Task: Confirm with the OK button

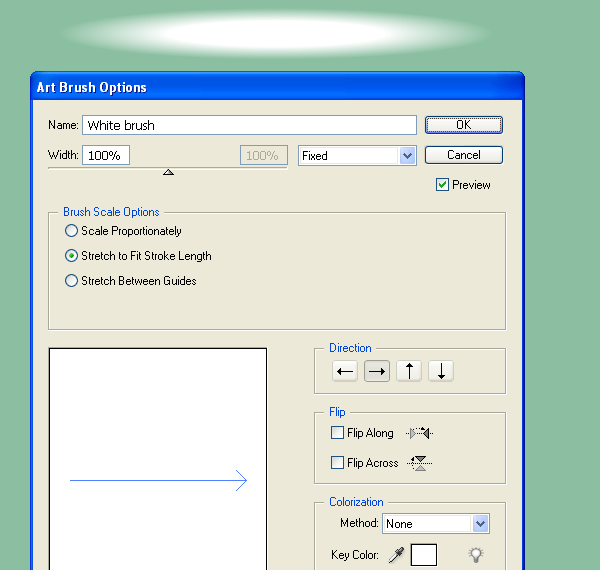Action: 464,125
